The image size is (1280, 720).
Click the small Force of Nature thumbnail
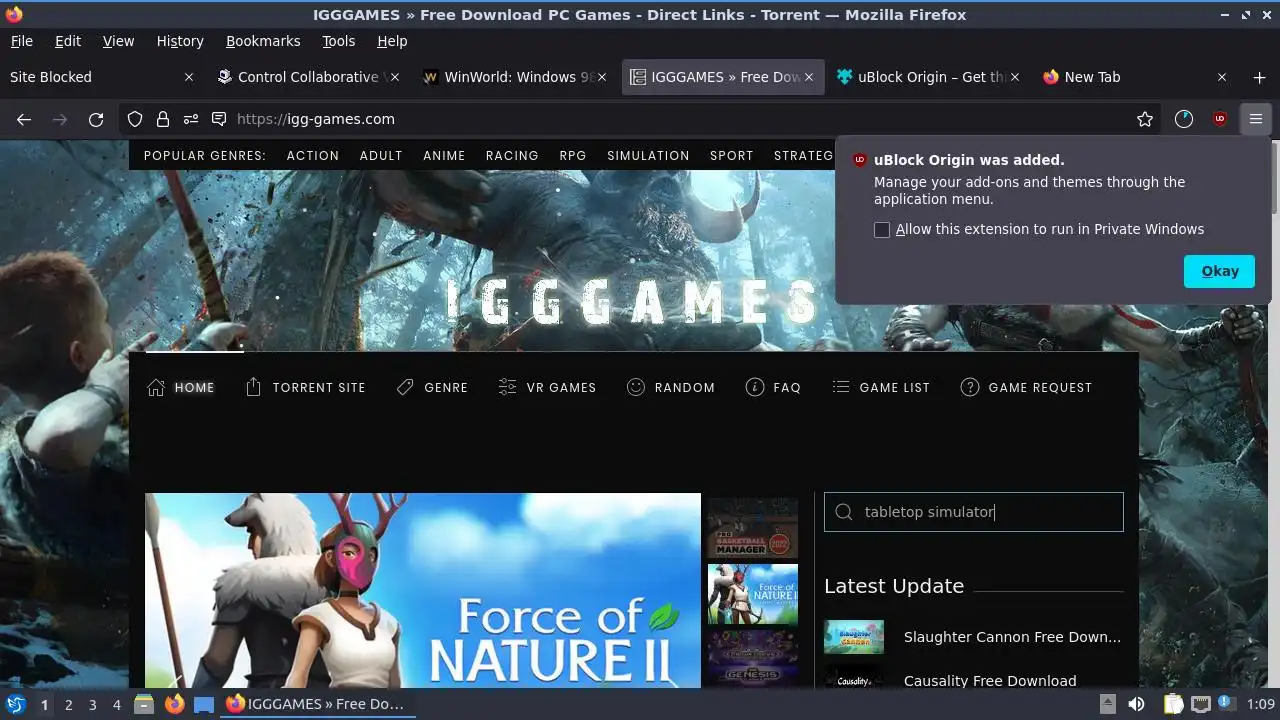coord(753,594)
